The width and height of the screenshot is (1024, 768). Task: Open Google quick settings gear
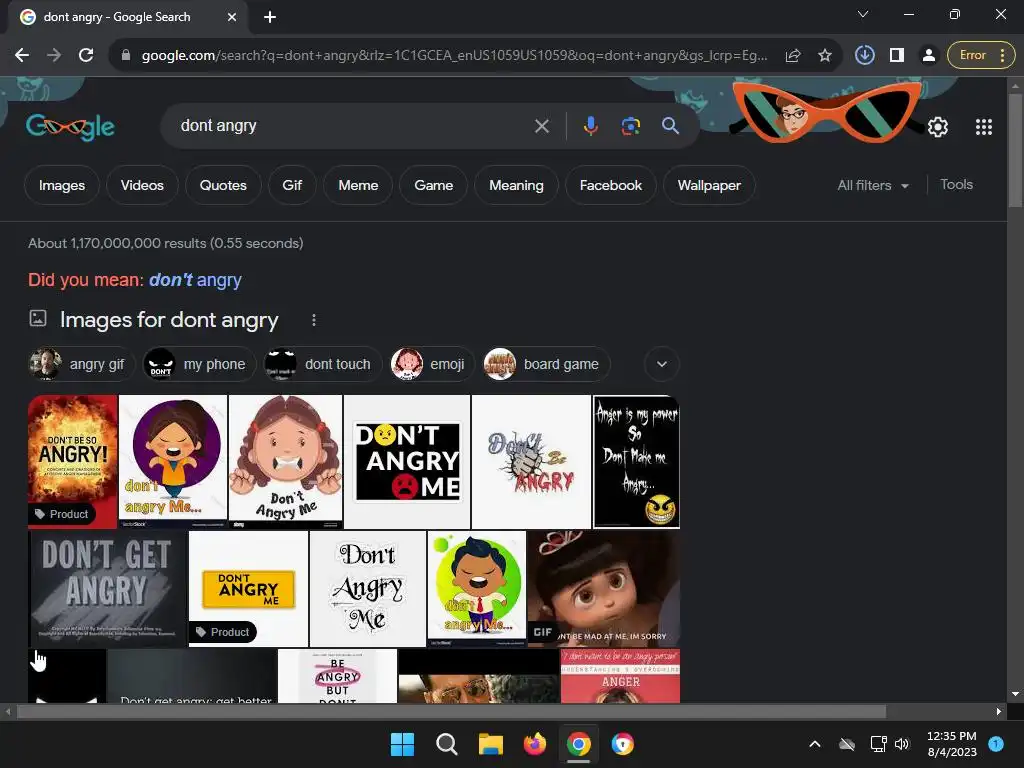(938, 127)
